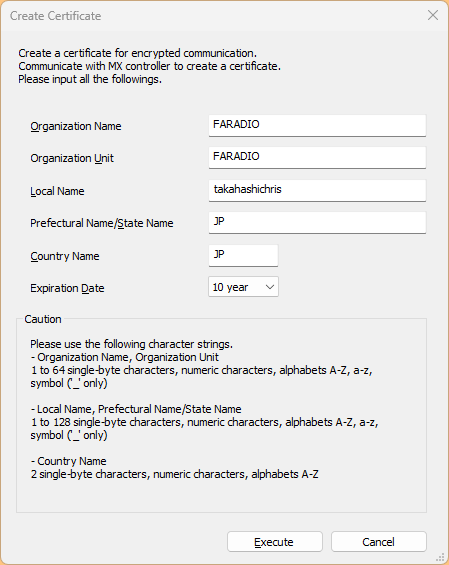
Task: Click the certificate description text at top
Action: click(x=149, y=66)
